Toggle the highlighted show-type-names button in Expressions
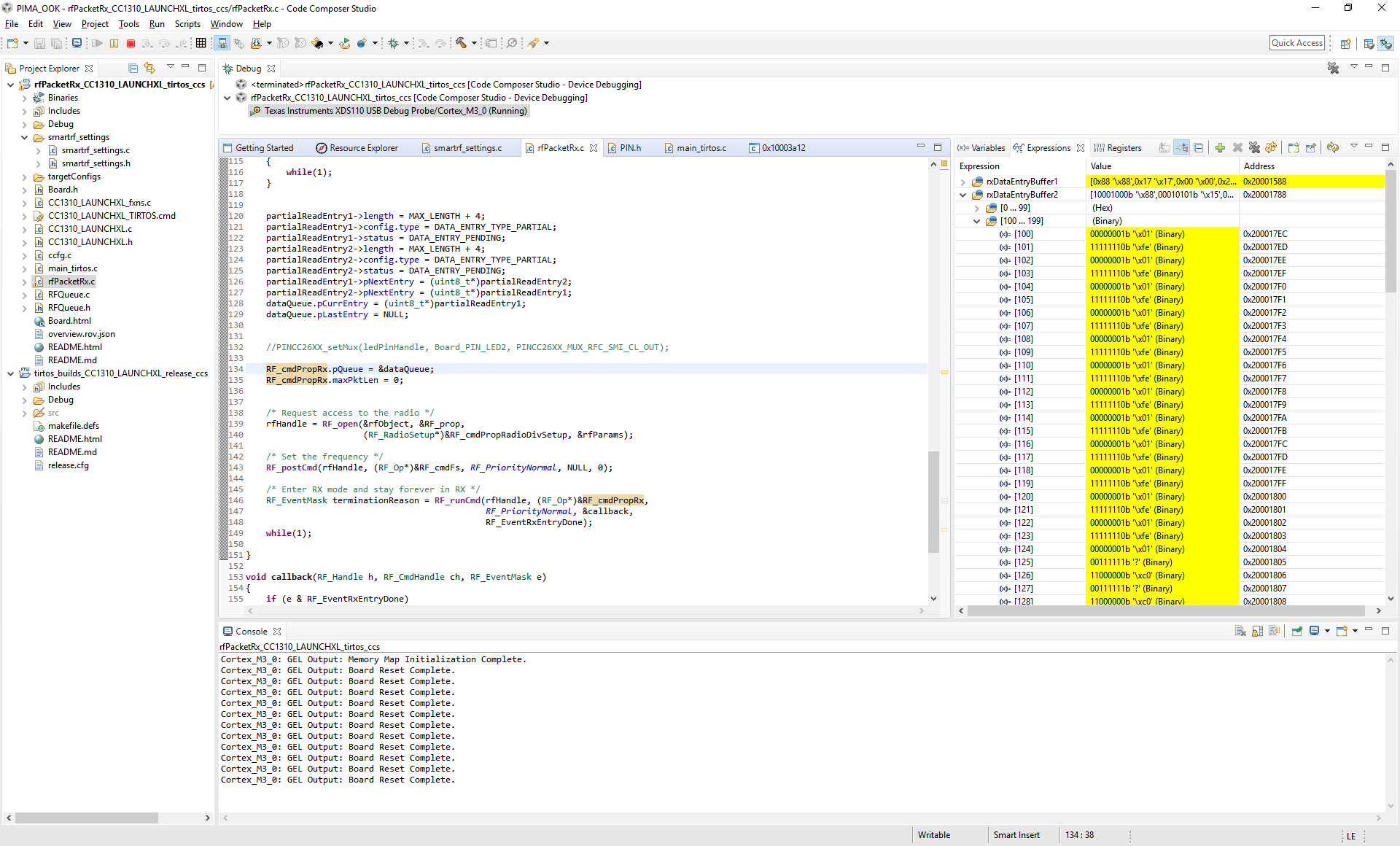Image resolution: width=1400 pixels, height=846 pixels. click(1181, 148)
